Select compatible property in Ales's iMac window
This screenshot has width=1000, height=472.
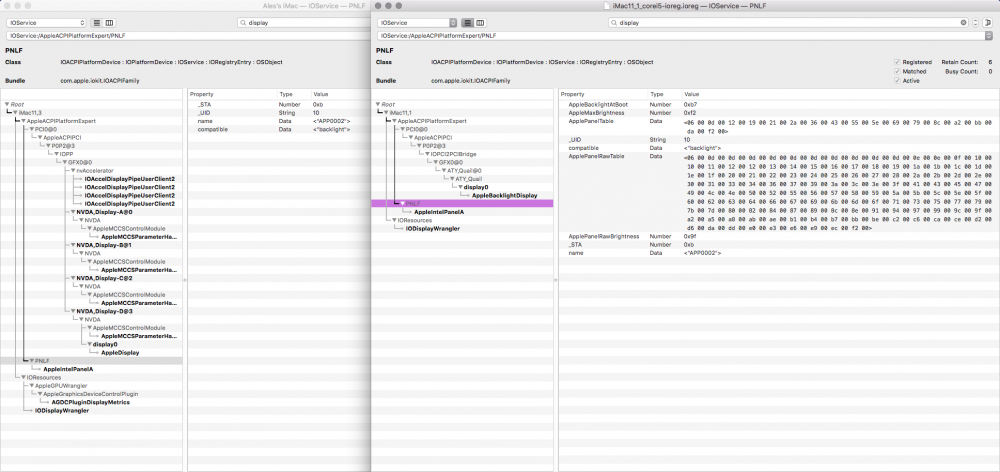click(x=279, y=129)
